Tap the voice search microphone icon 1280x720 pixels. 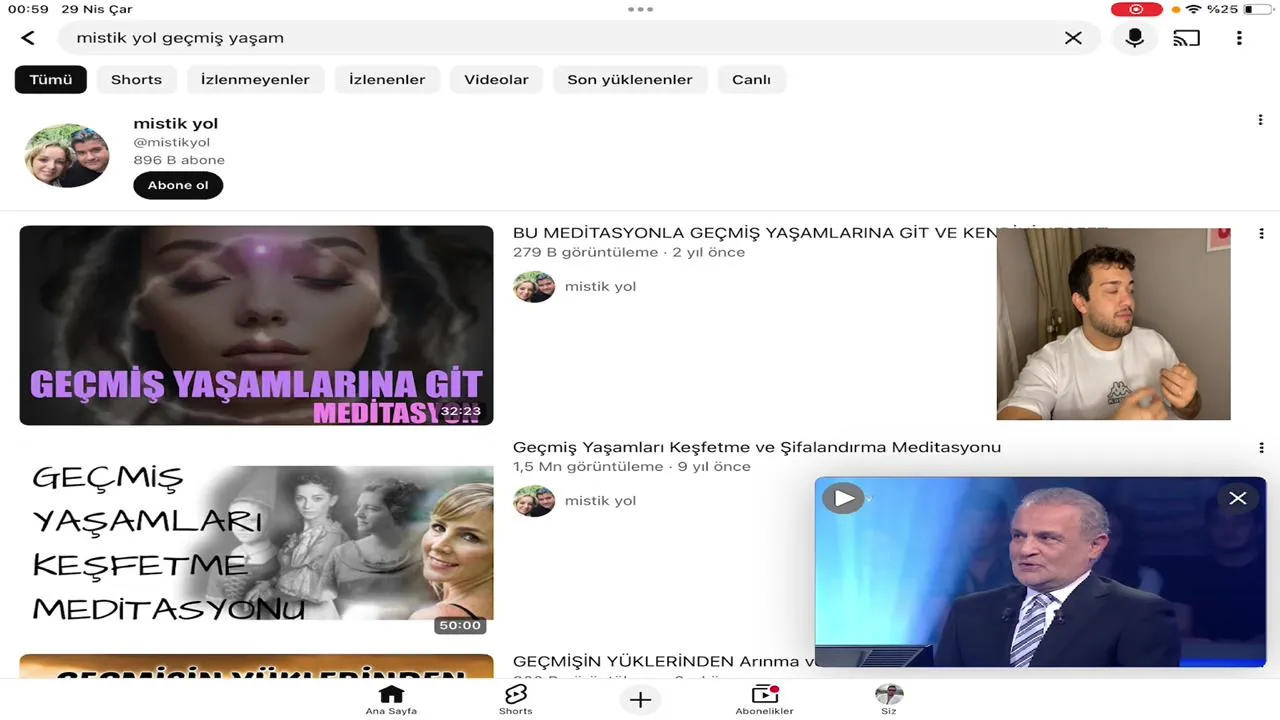1135,38
